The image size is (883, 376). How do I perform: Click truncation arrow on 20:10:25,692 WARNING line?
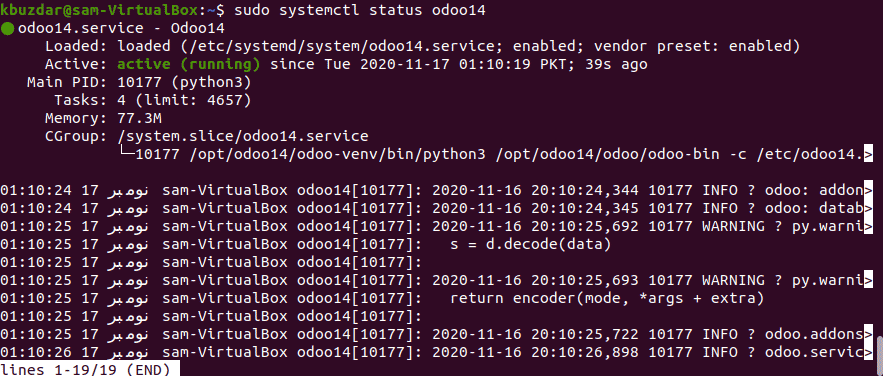(x=868, y=226)
